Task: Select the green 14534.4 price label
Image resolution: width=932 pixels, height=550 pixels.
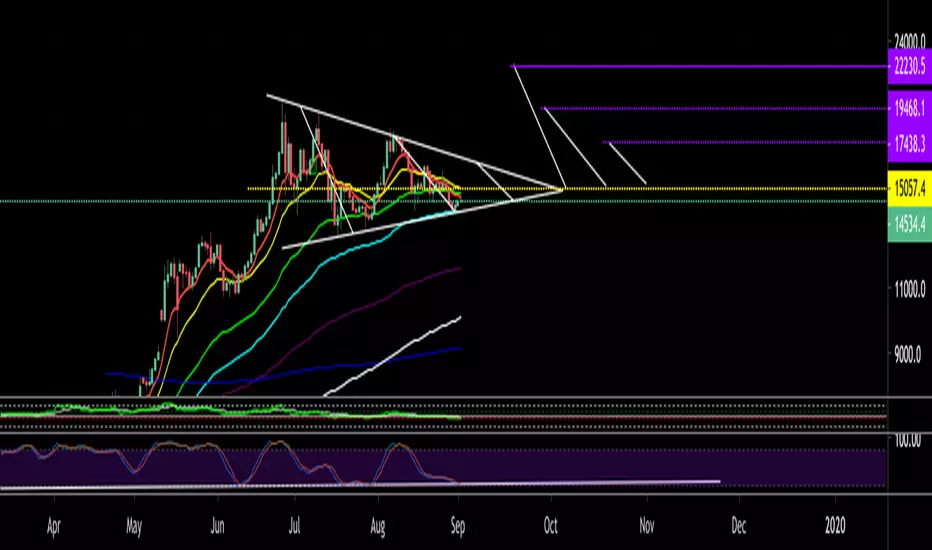Action: click(x=909, y=224)
